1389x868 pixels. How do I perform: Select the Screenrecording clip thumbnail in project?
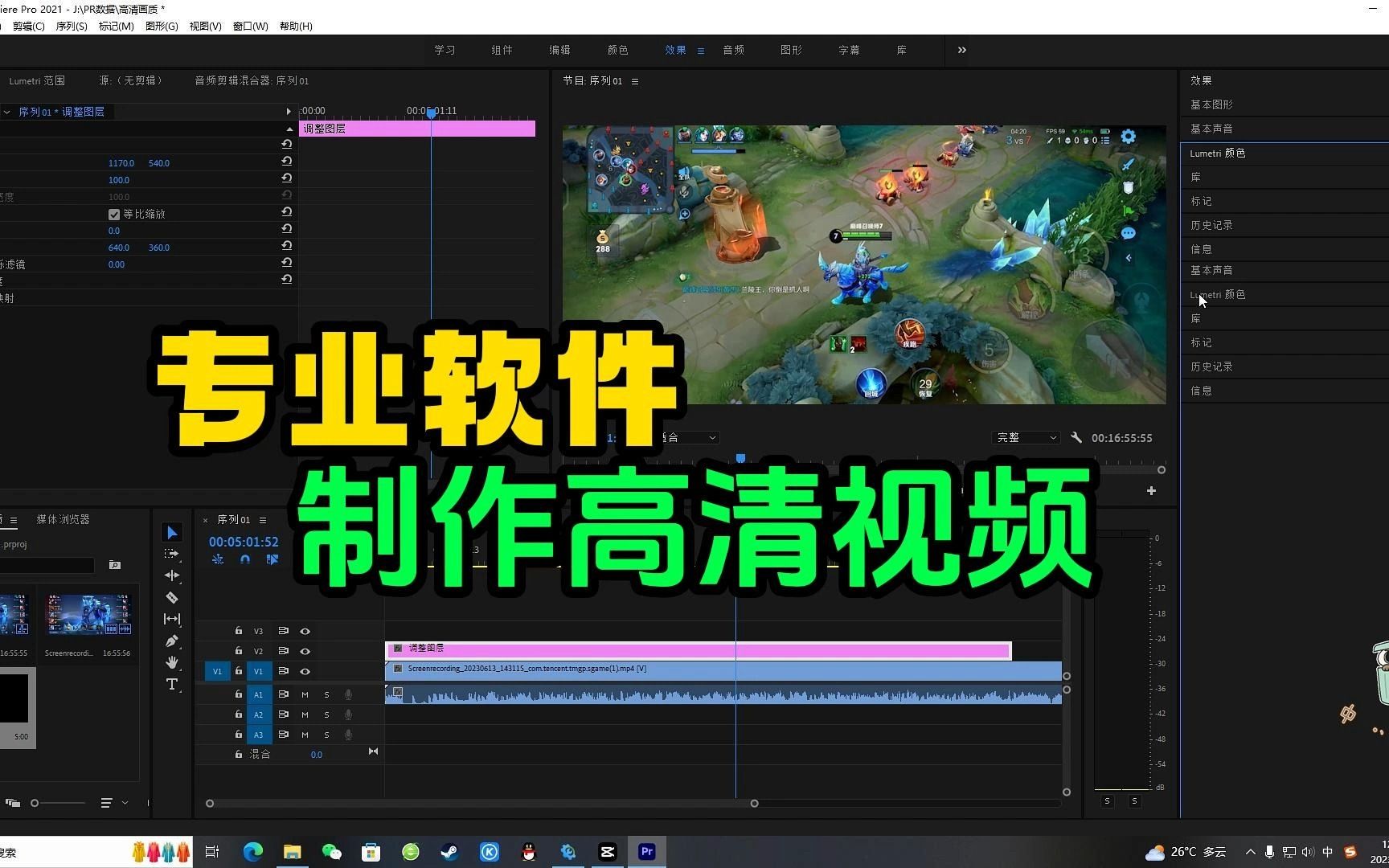point(88,615)
